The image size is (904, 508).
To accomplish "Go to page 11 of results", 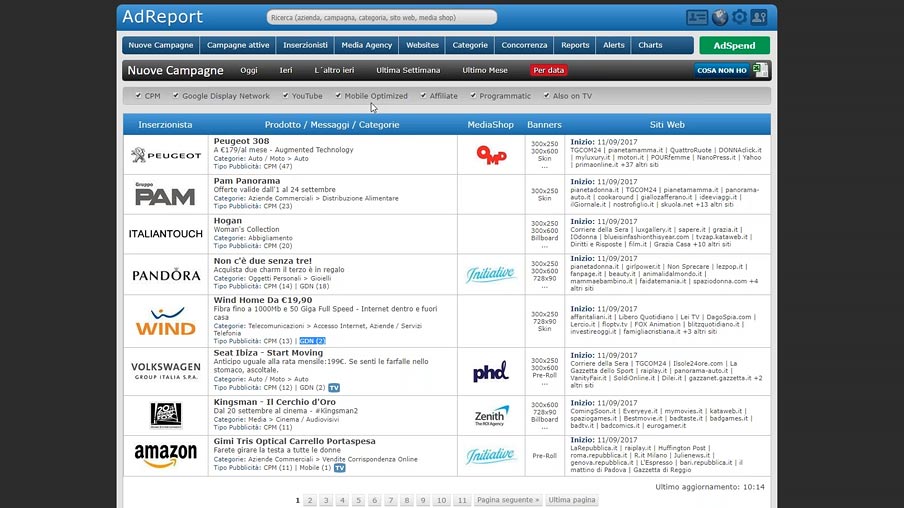I will coord(462,500).
